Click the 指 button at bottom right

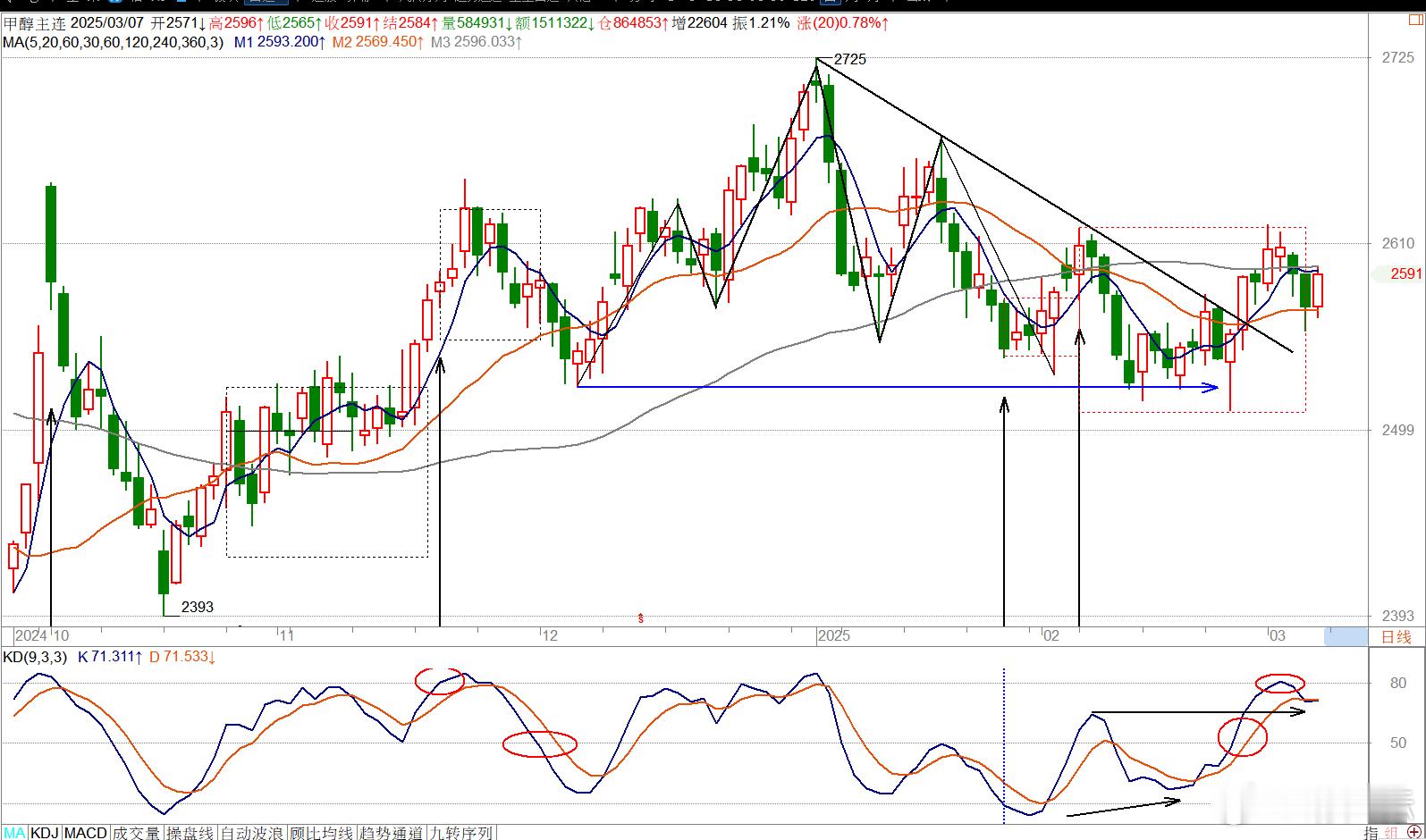1371,833
